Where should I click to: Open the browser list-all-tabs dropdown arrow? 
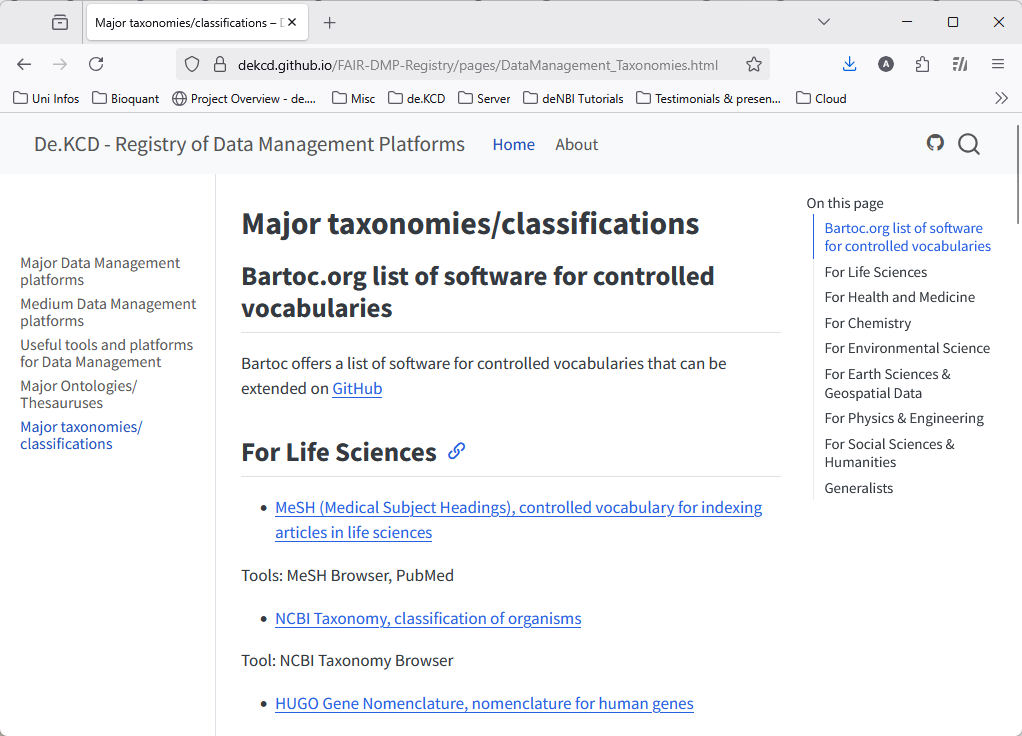point(823,21)
